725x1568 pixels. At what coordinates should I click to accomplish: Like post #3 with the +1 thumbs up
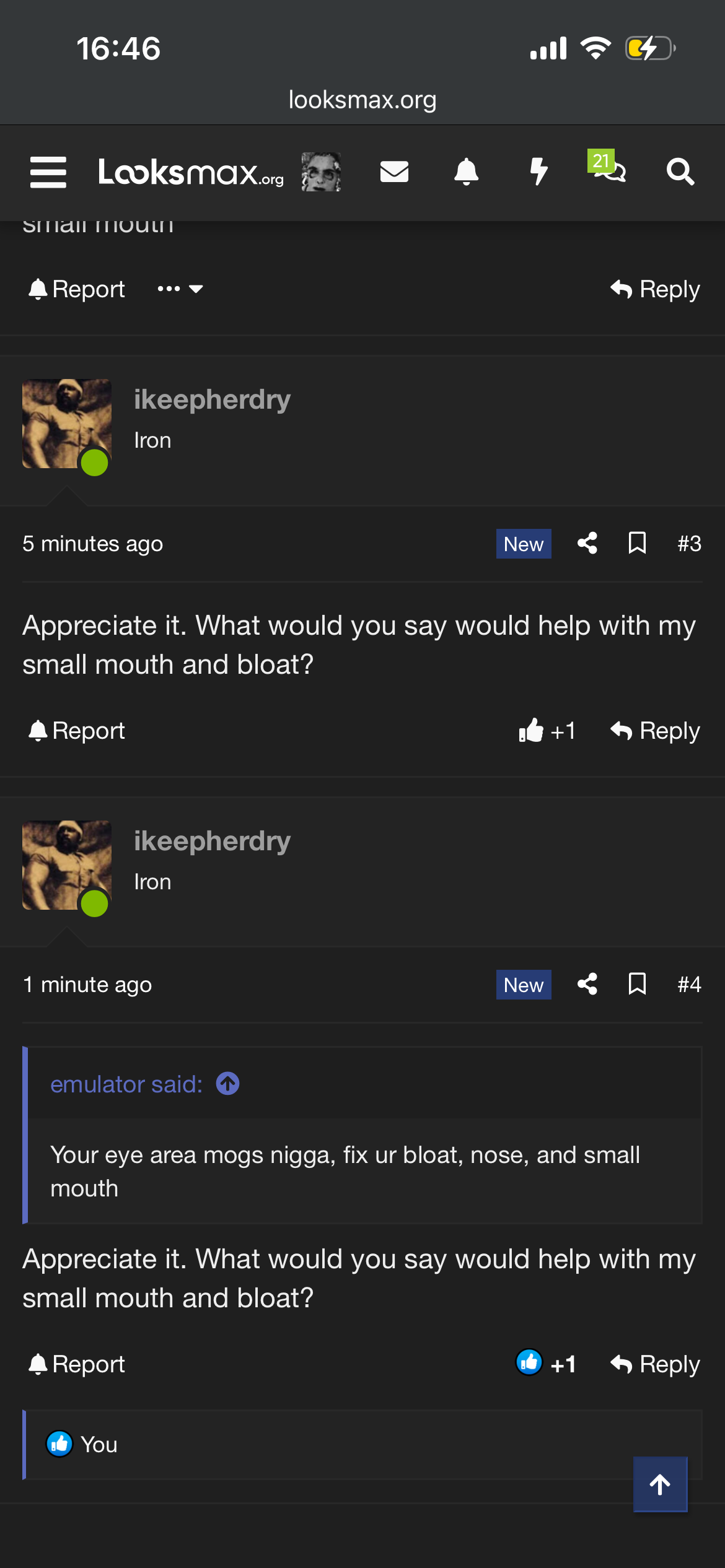pos(547,731)
